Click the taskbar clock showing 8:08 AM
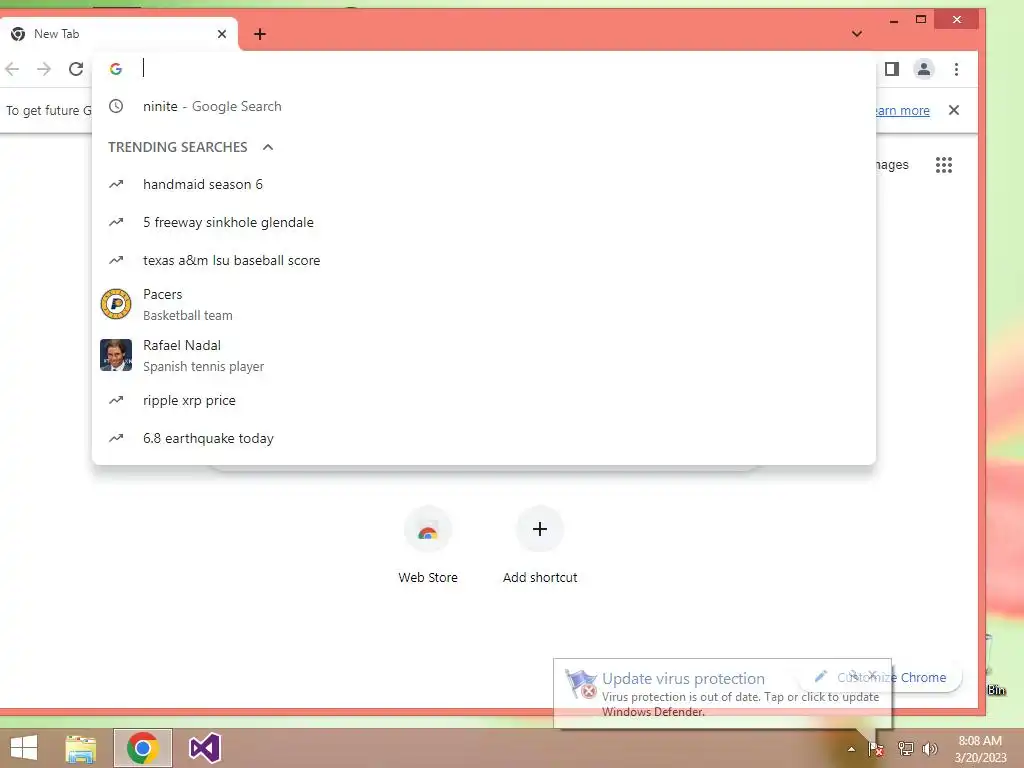This screenshot has height=768, width=1024. pyautogui.click(x=980, y=749)
